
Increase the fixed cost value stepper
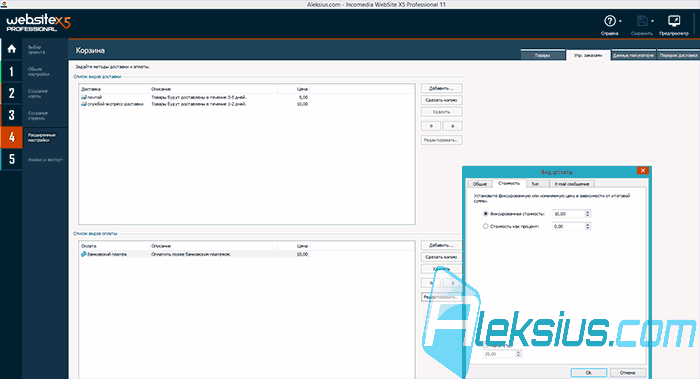588,212
